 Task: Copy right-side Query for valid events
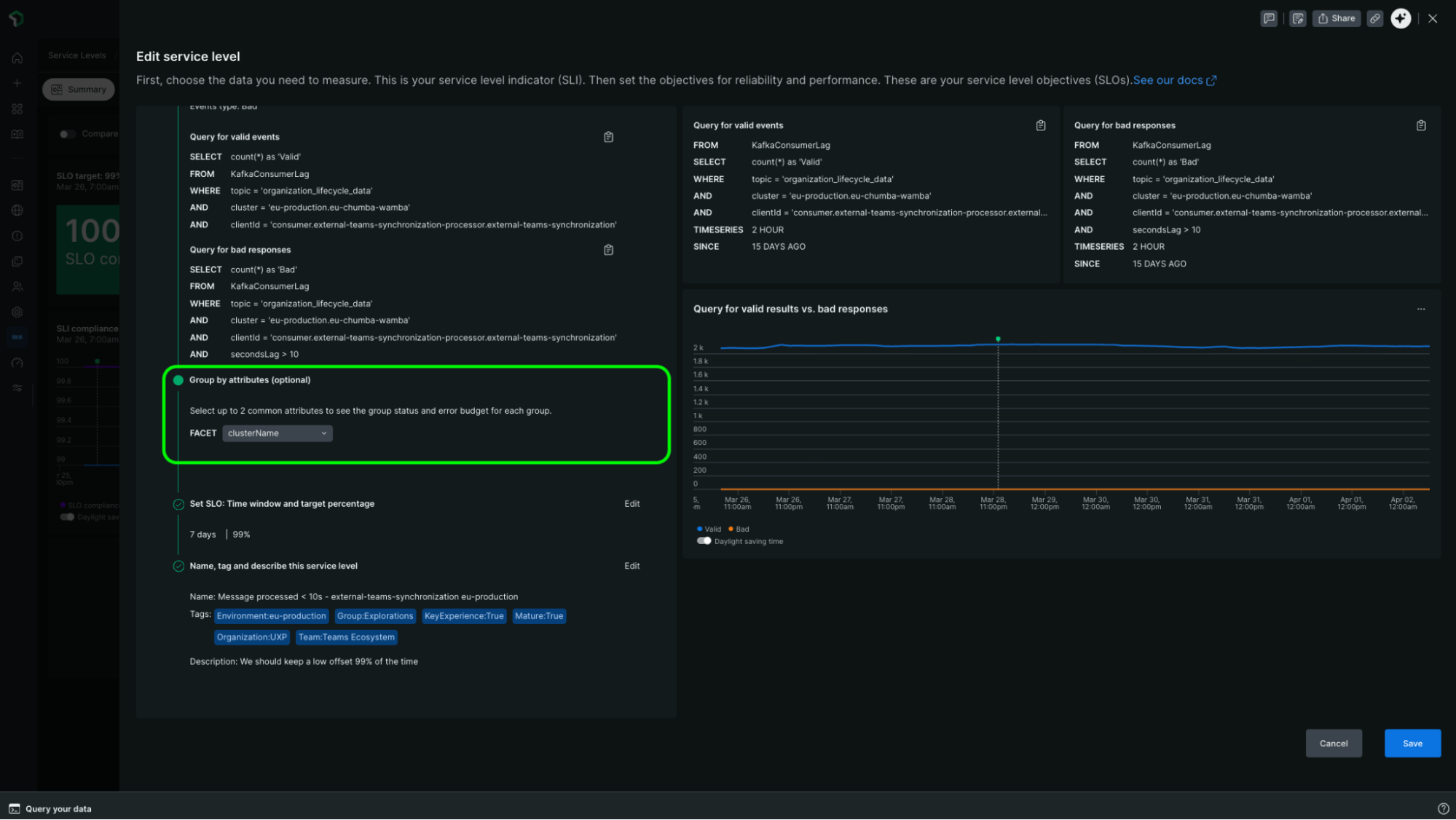(1041, 126)
